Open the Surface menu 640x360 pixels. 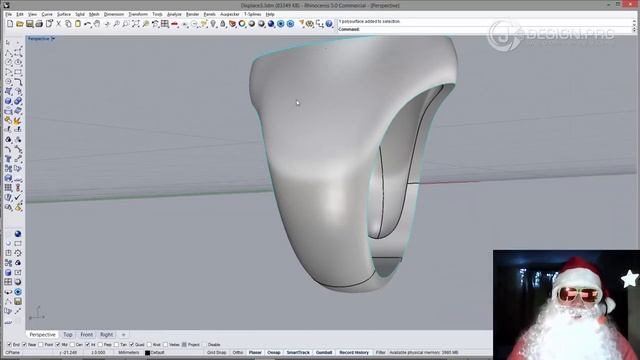64,14
